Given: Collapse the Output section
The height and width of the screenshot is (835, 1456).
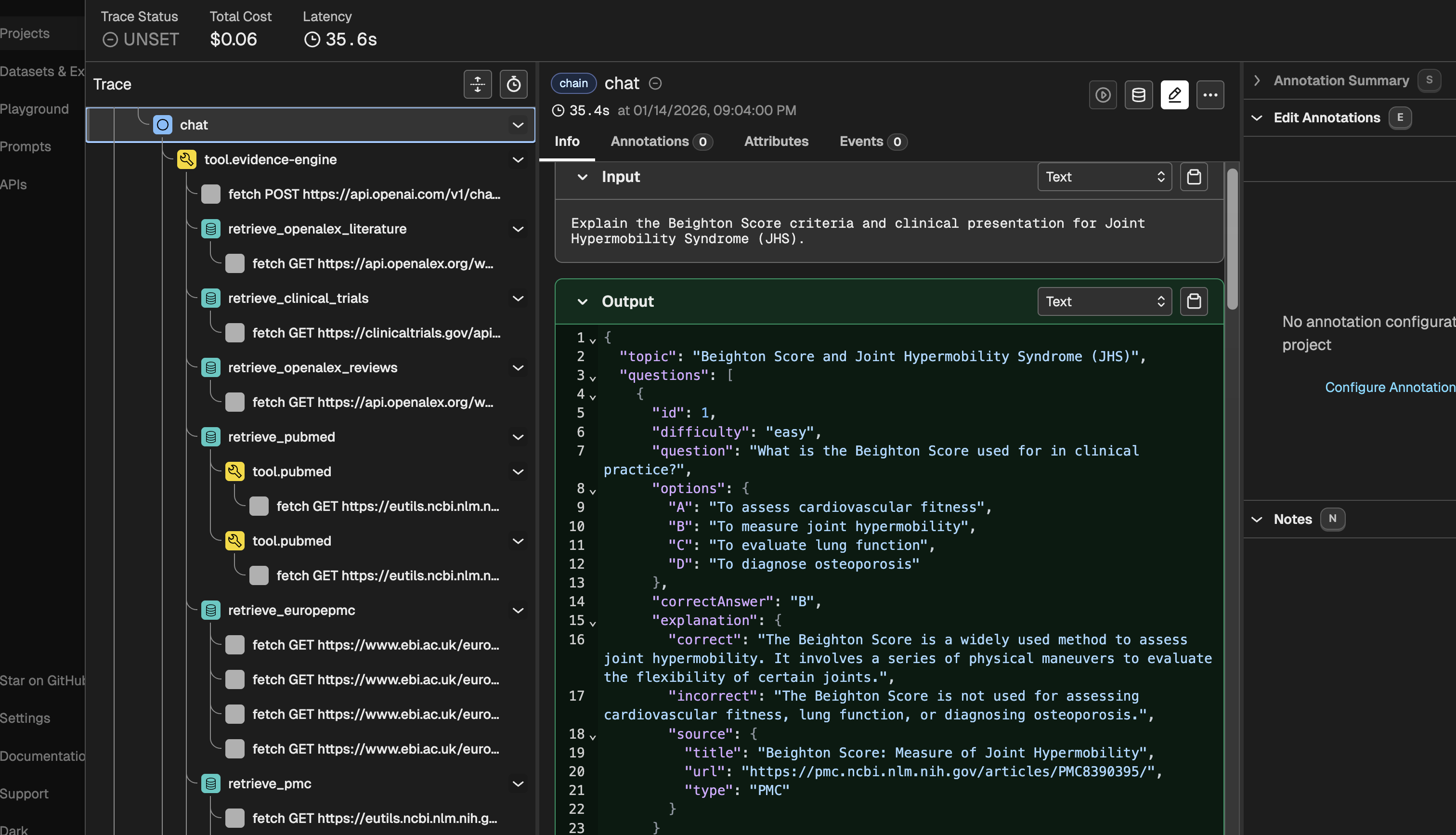Looking at the screenshot, I should 582,301.
